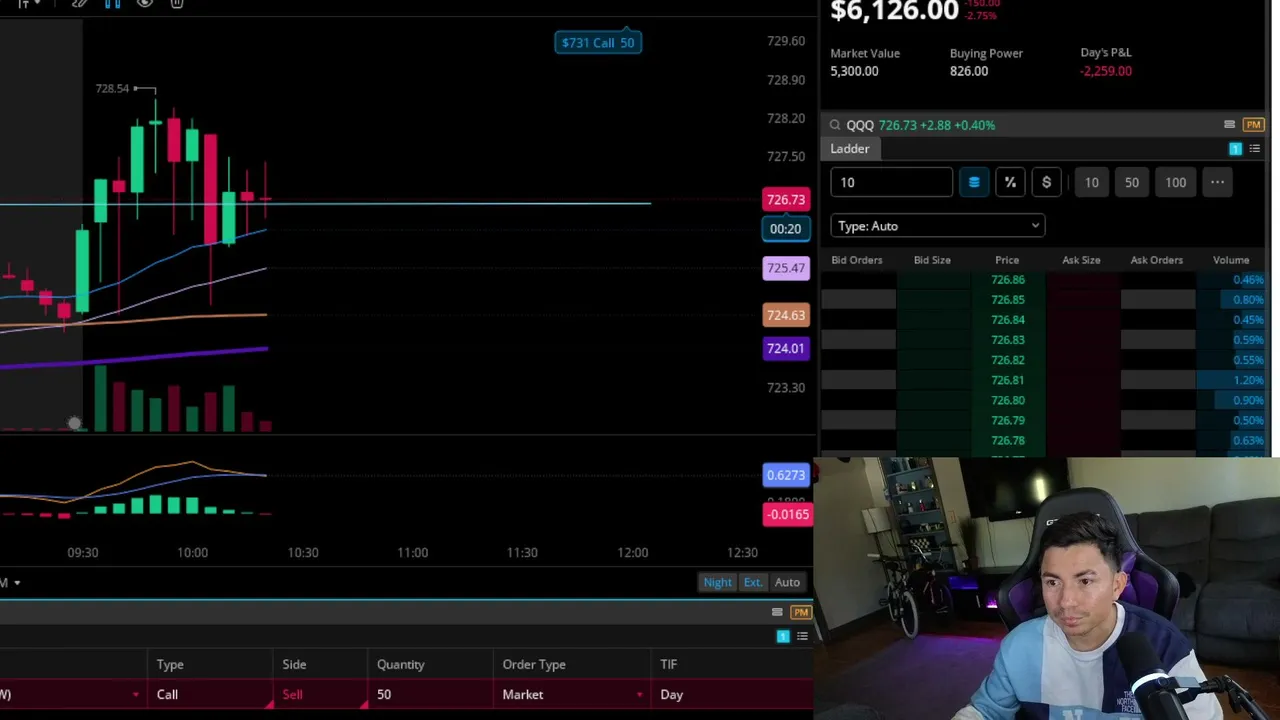Screen dimensions: 1280x720
Task: Click the red -0.0165 indicator value tag
Action: pos(787,514)
